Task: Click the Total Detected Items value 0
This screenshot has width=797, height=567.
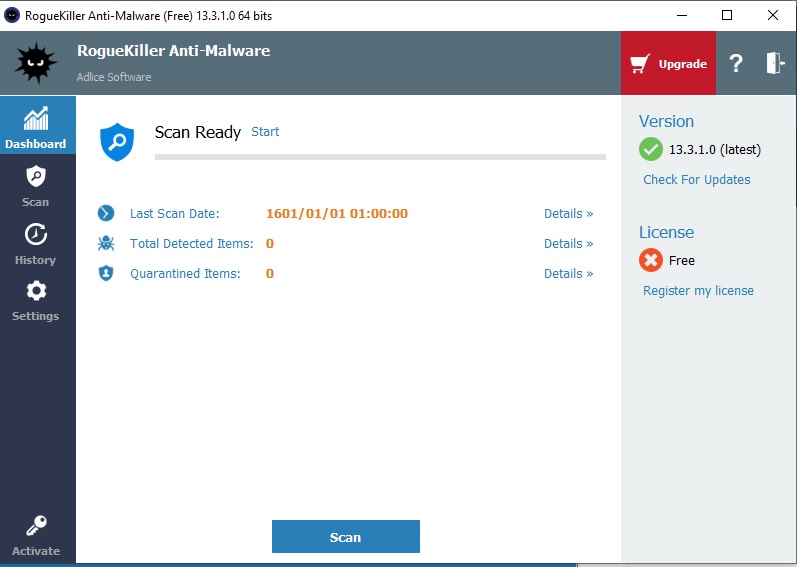Action: (270, 243)
